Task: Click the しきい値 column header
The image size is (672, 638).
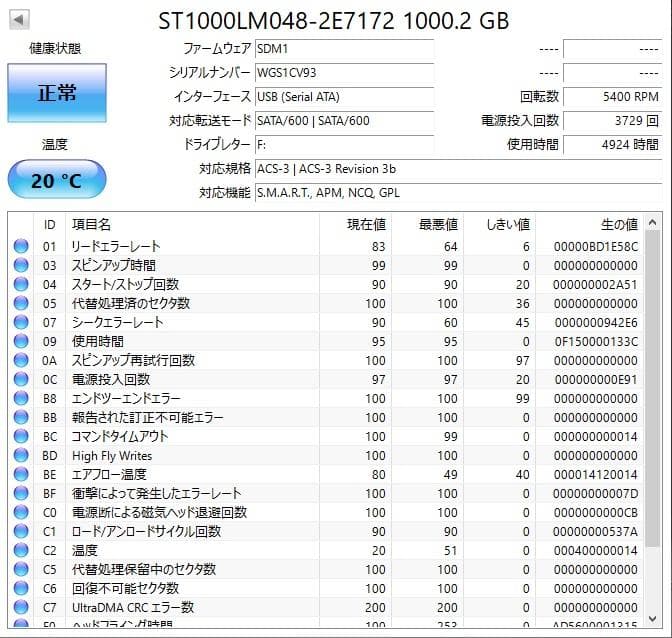Action: 499,225
